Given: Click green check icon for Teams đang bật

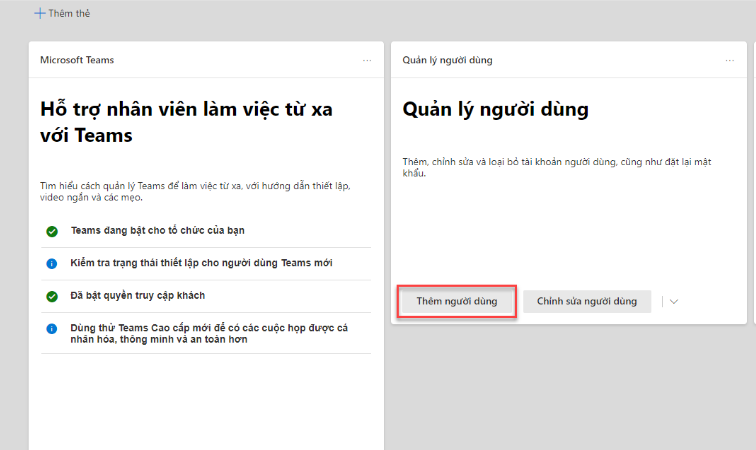Looking at the screenshot, I should [x=52, y=231].
